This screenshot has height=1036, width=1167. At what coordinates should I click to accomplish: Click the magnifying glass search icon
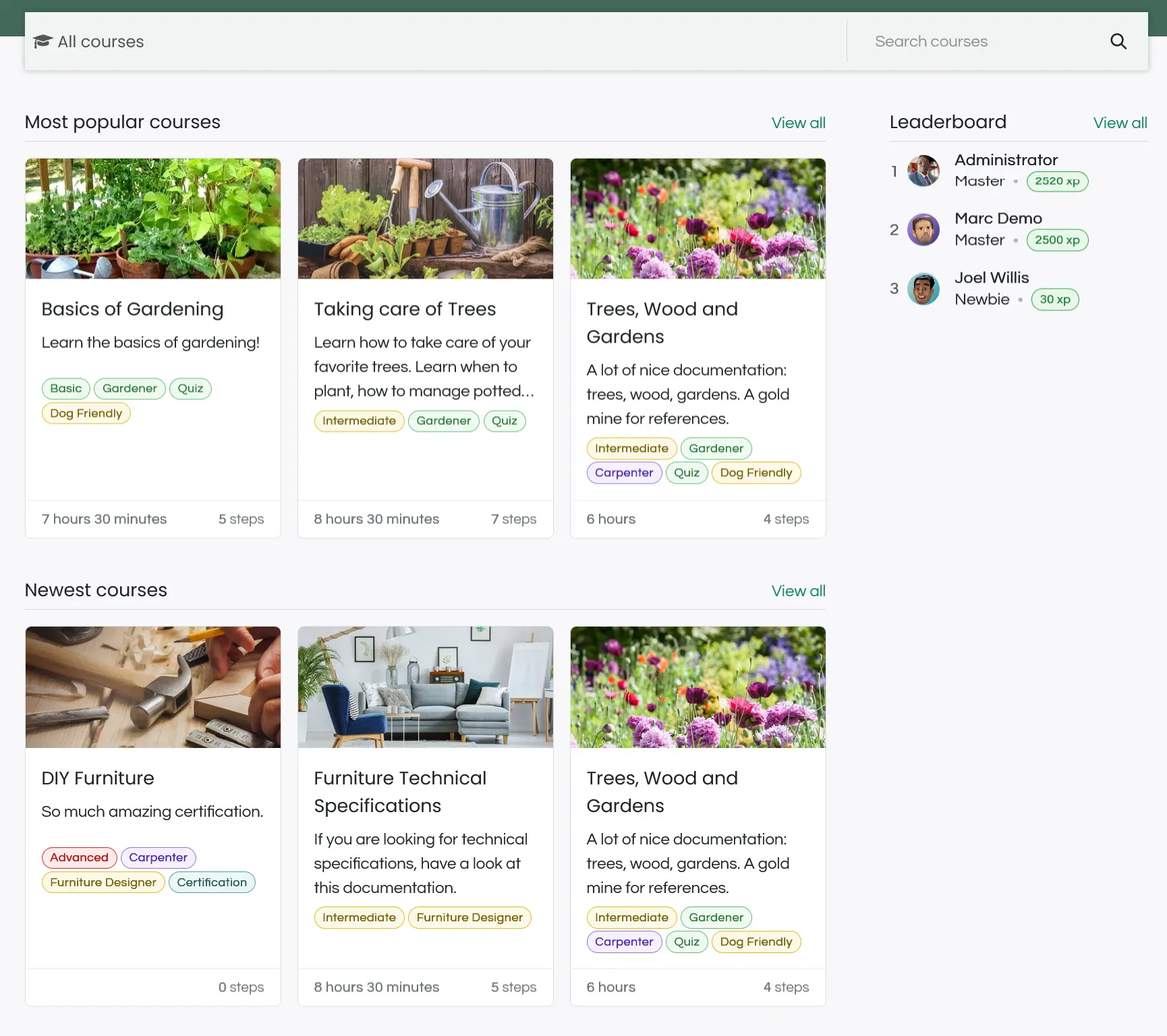tap(1118, 41)
